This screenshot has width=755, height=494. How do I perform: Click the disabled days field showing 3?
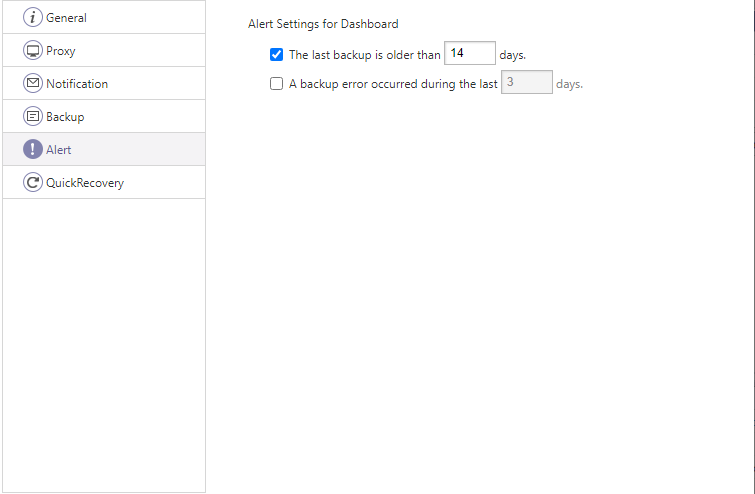tap(527, 84)
